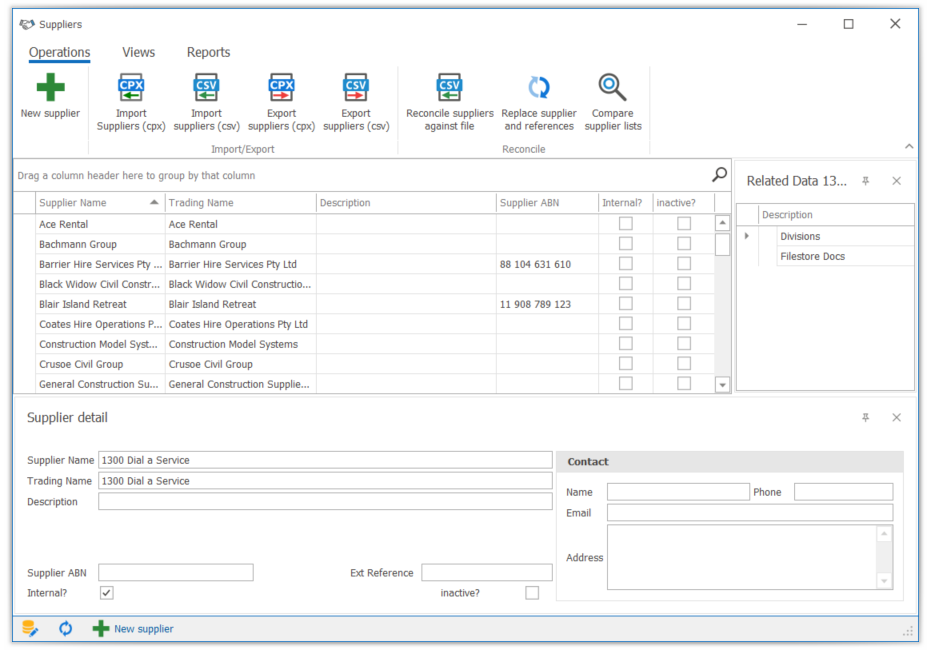Screen dimensions: 938x651
Task: Click the refresh icon in status bar
Action: coord(65,629)
